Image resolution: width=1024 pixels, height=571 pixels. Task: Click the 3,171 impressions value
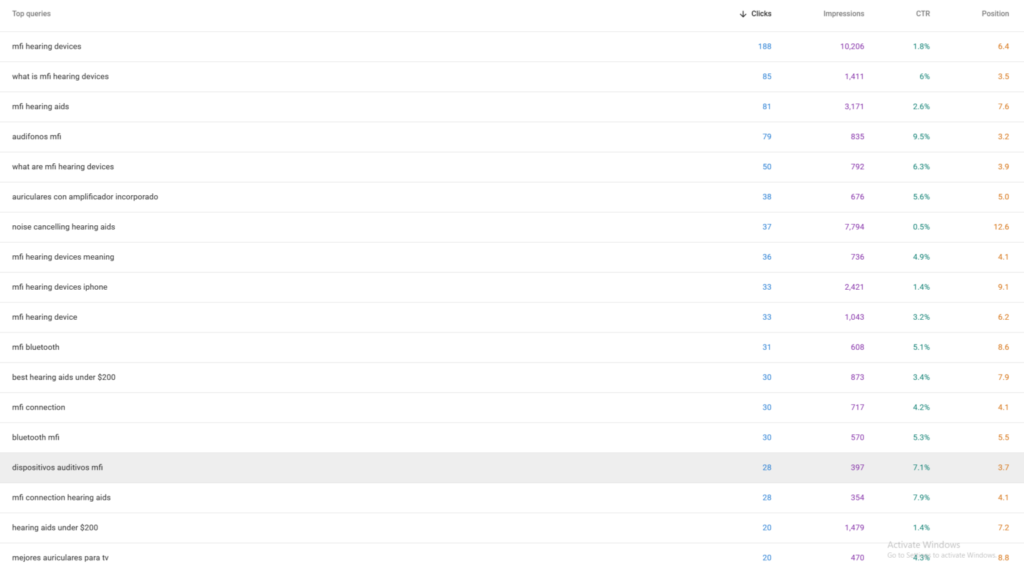coord(854,106)
